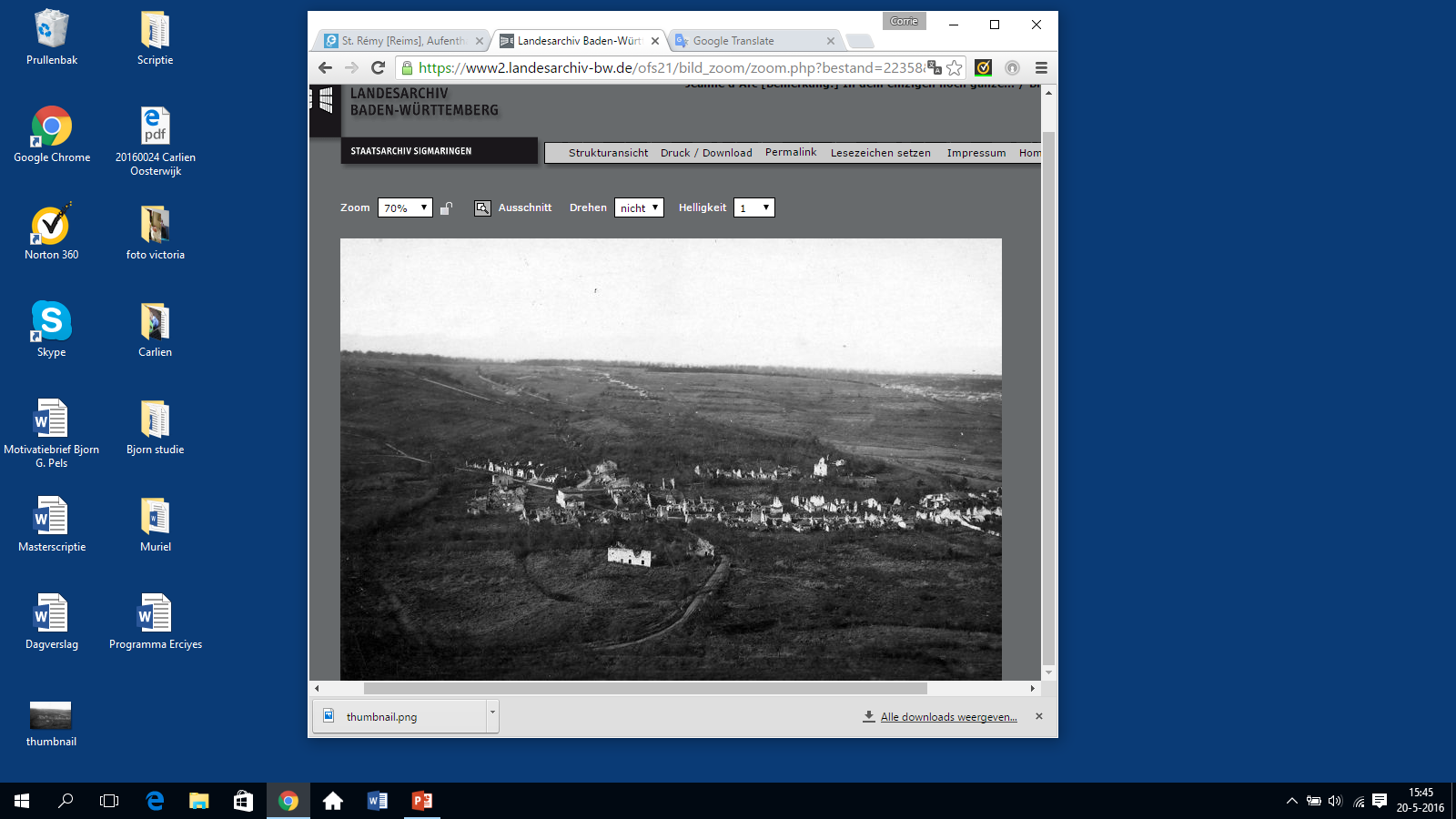Click Druck / Download menu item
Viewport: 1456px width, 819px height.
click(706, 153)
